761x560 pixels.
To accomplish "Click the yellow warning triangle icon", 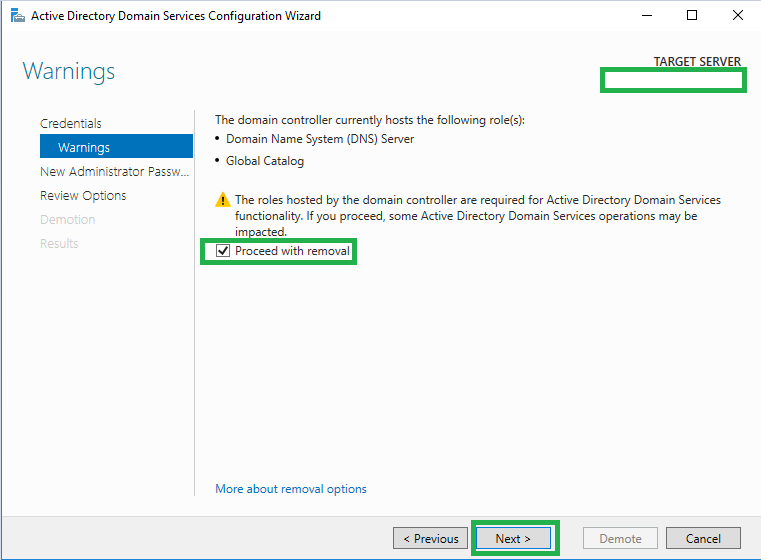I will [222, 199].
